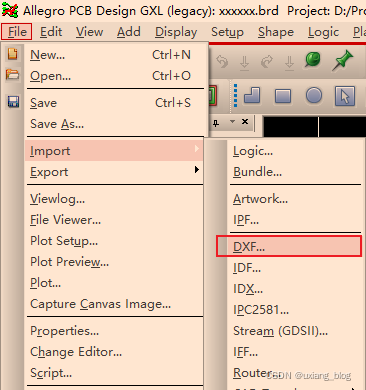
Task: Click the green pushpin toolbar icon
Action: click(x=342, y=60)
